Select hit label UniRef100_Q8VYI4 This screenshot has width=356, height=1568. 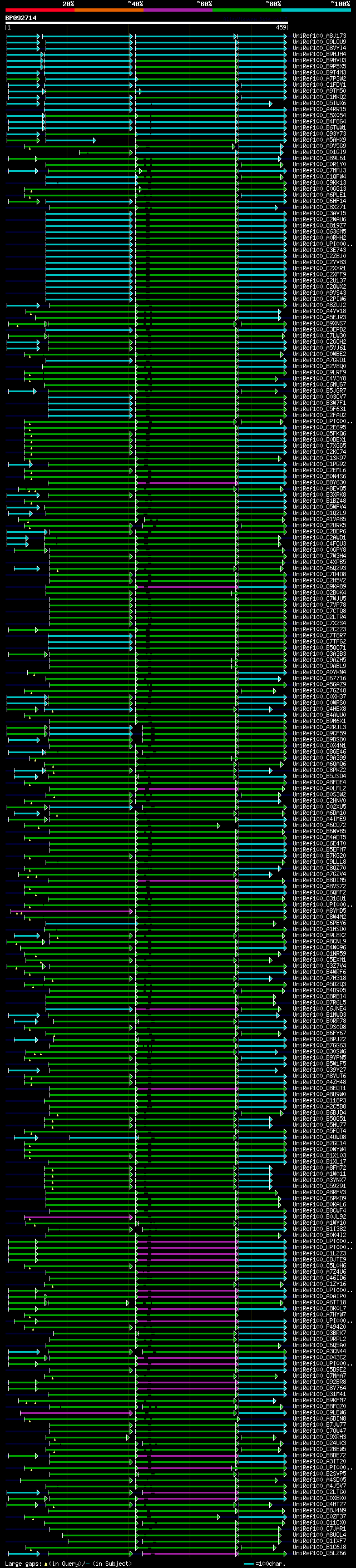pos(319,49)
